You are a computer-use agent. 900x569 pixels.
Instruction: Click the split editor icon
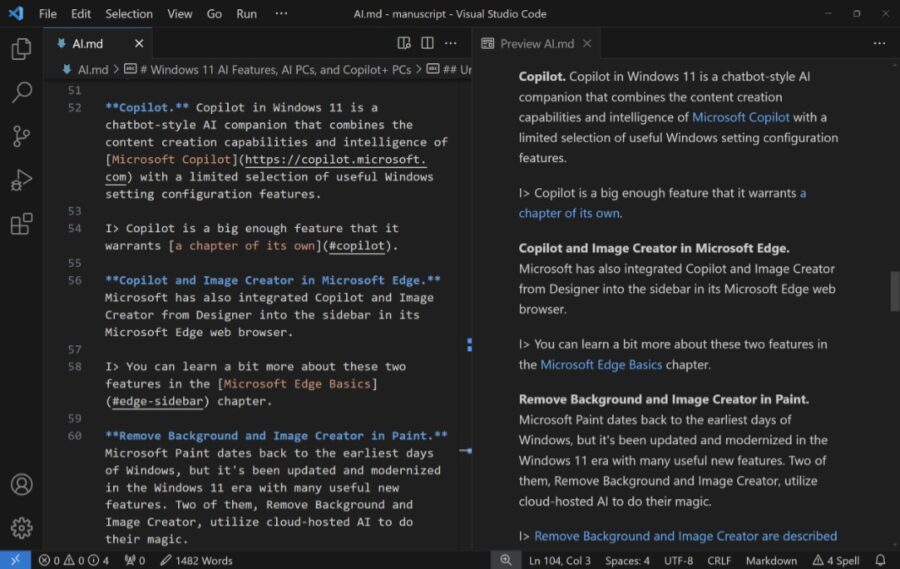(427, 44)
